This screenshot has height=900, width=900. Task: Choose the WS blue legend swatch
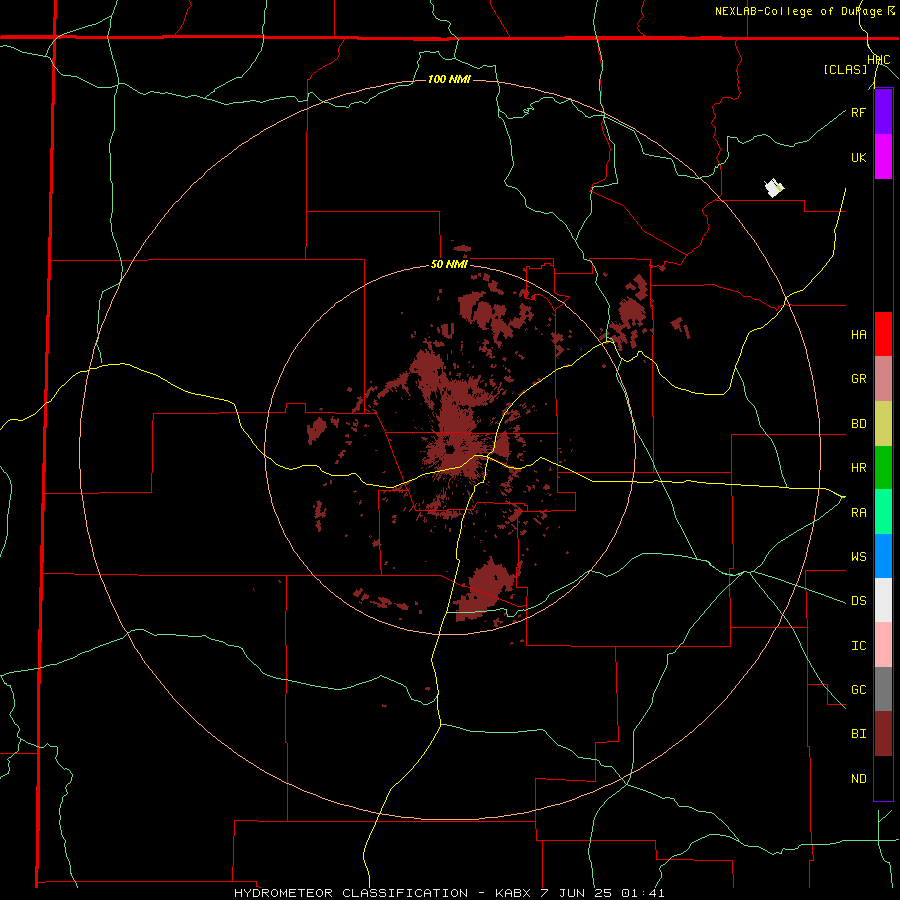pyautogui.click(x=883, y=556)
